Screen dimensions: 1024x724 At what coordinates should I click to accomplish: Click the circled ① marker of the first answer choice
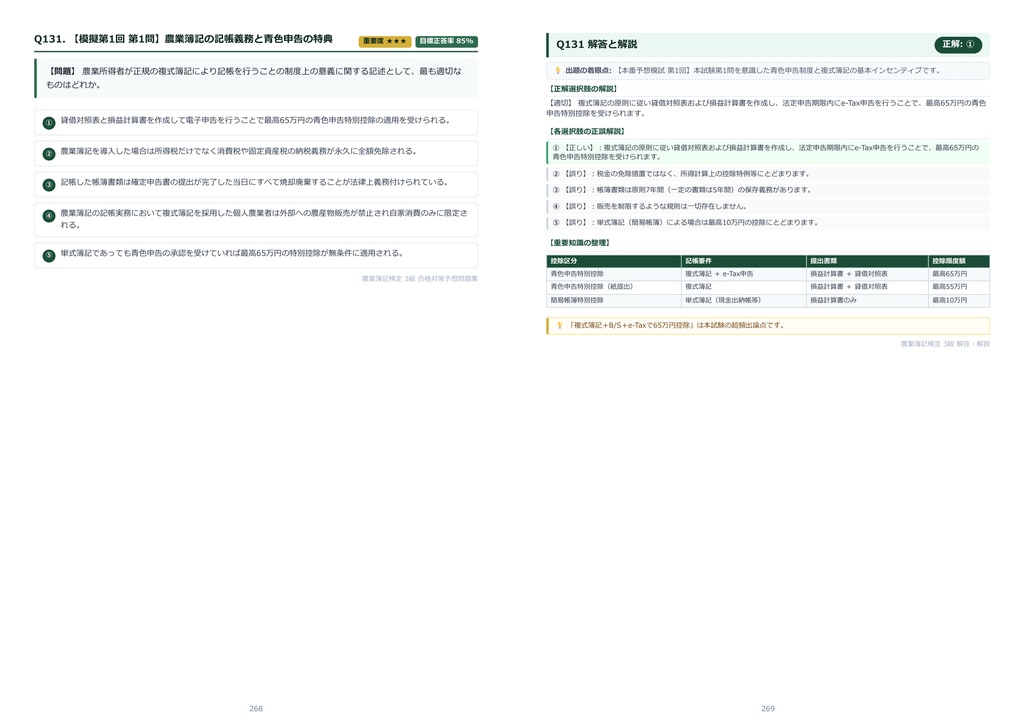[x=49, y=123]
